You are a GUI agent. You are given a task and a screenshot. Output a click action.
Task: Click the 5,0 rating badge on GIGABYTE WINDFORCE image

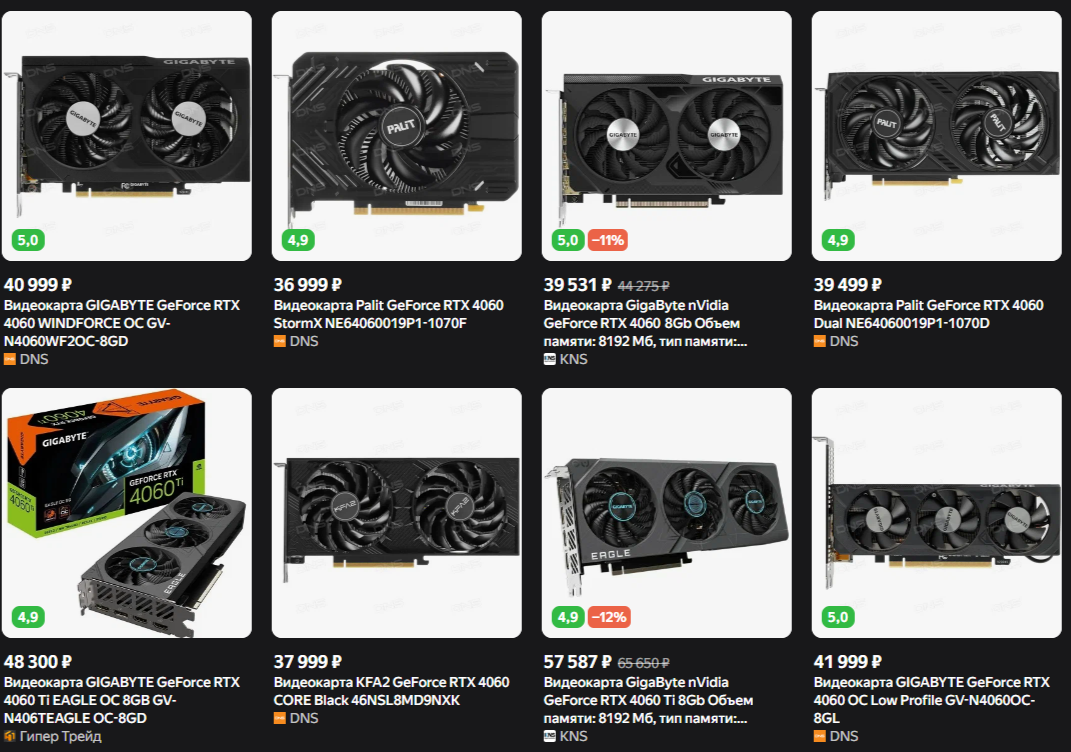(28, 240)
